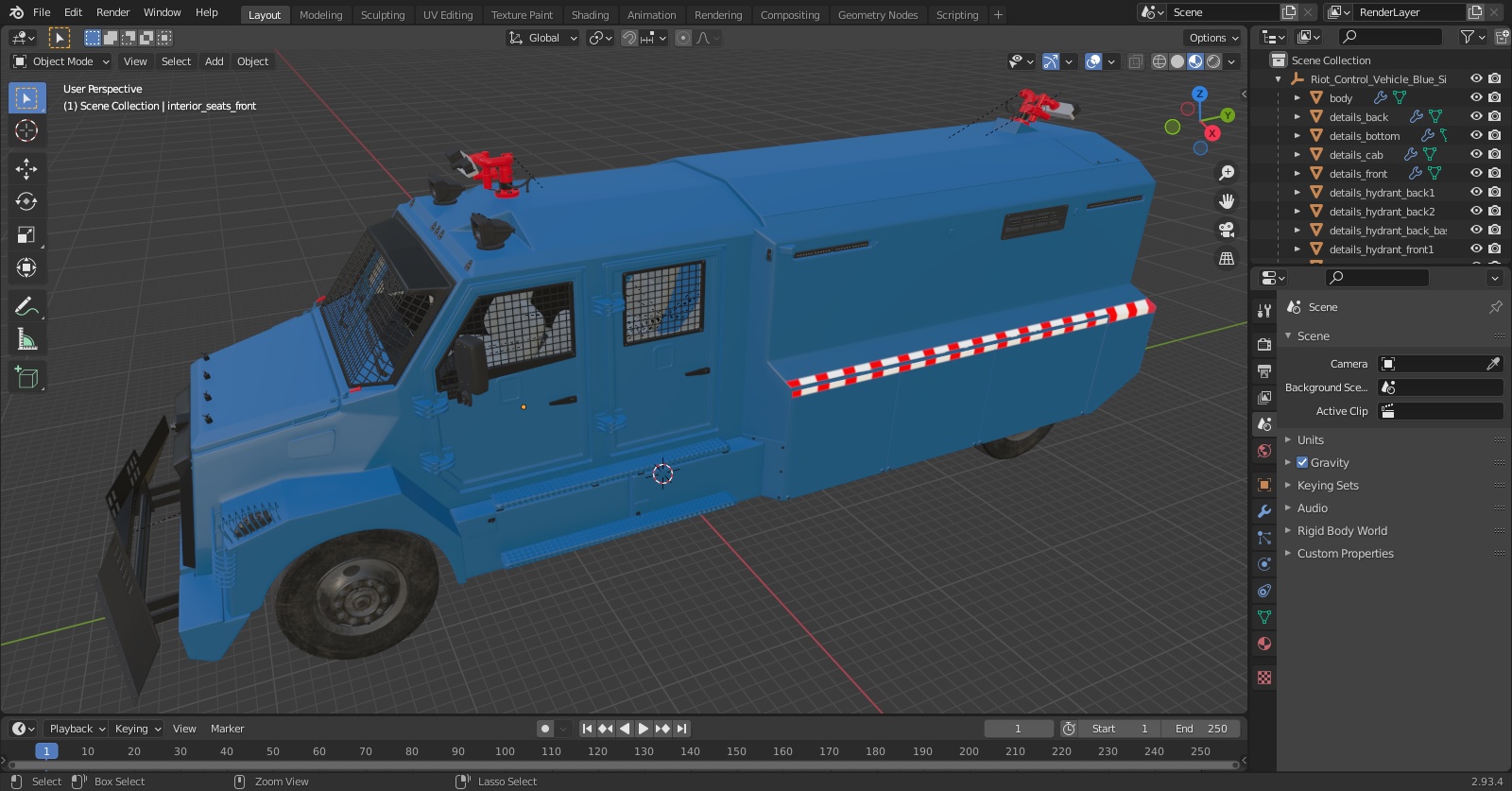Expand the Custom Properties panel
Viewport: 1512px width, 791px height.
click(1345, 553)
